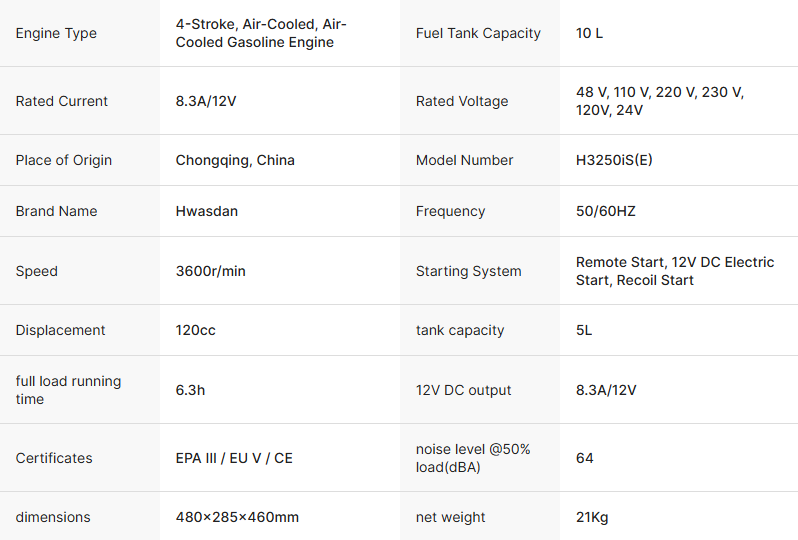Click the 480×285×460mm dimensions value
The width and height of the screenshot is (798, 540).
coord(237,517)
